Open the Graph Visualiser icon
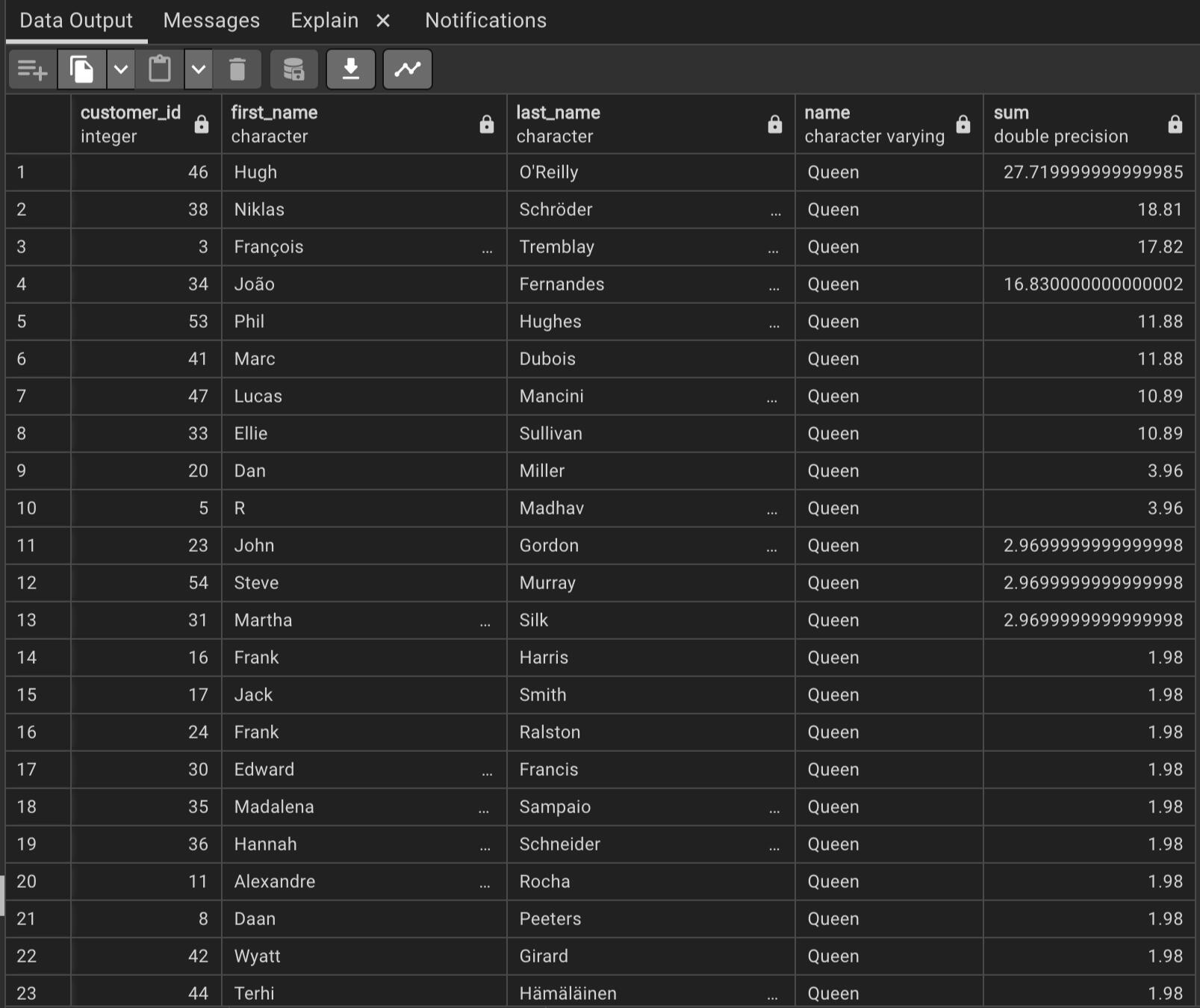This screenshot has width=1200, height=1008. pos(407,70)
